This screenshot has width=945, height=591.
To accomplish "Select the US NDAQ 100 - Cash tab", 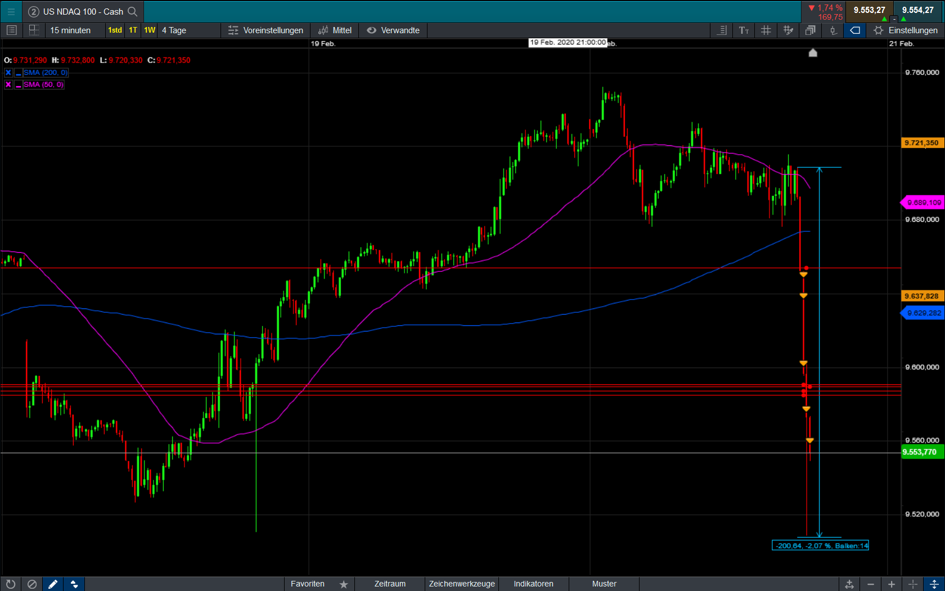I will point(83,11).
